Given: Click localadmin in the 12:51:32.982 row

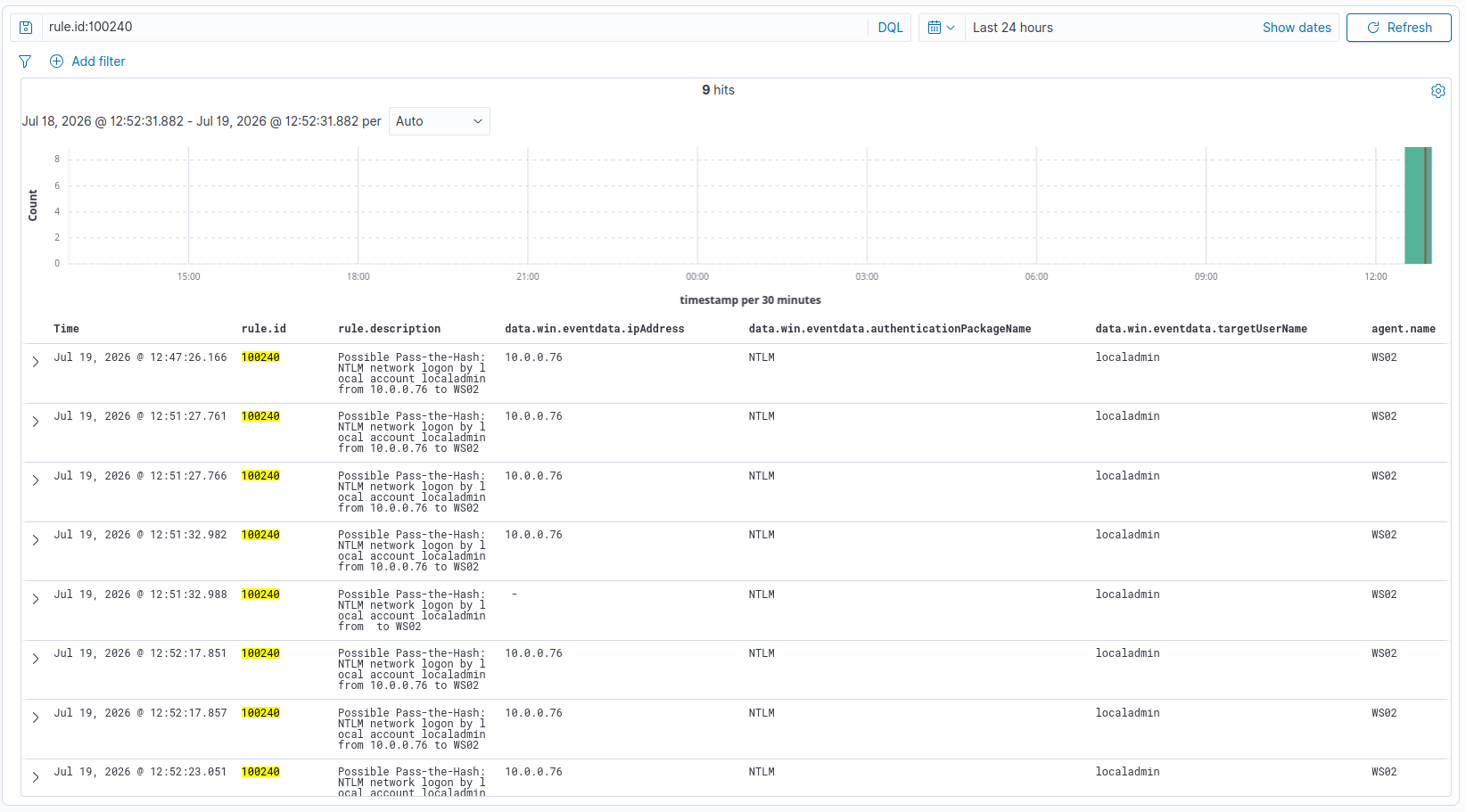Looking at the screenshot, I should tap(1128, 535).
